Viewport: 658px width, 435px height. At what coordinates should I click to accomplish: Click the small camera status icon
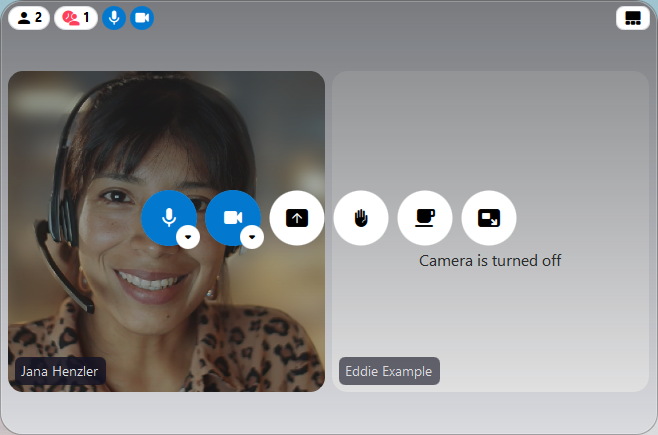point(142,18)
